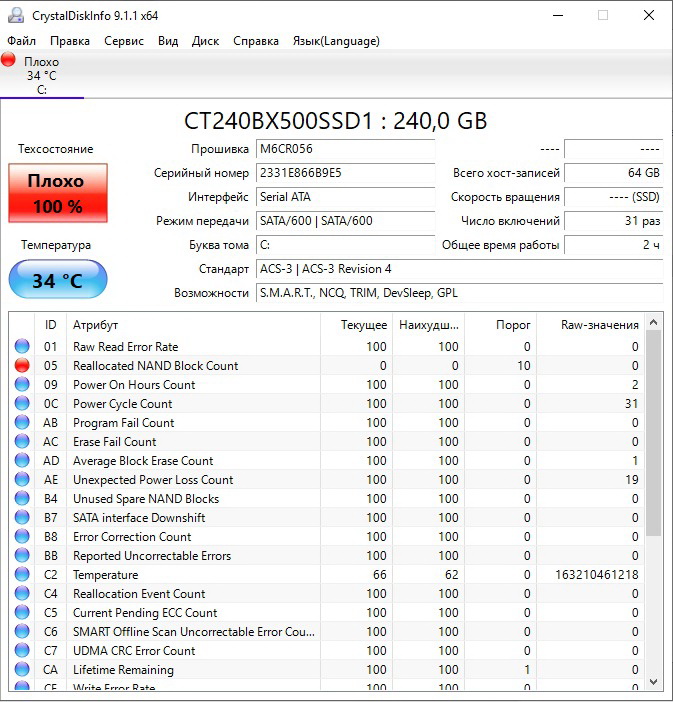
Task: Click the Всего хост-записей value 64 GB
Action: tap(613, 173)
